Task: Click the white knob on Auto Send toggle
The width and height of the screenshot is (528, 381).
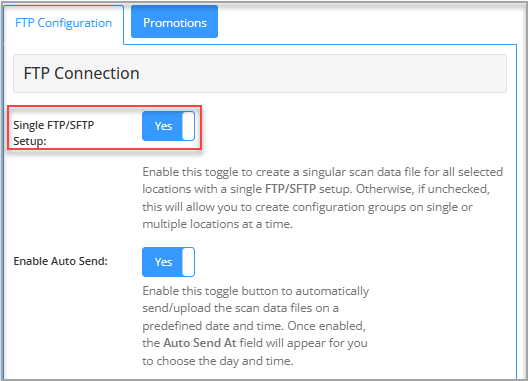Action: point(188,262)
